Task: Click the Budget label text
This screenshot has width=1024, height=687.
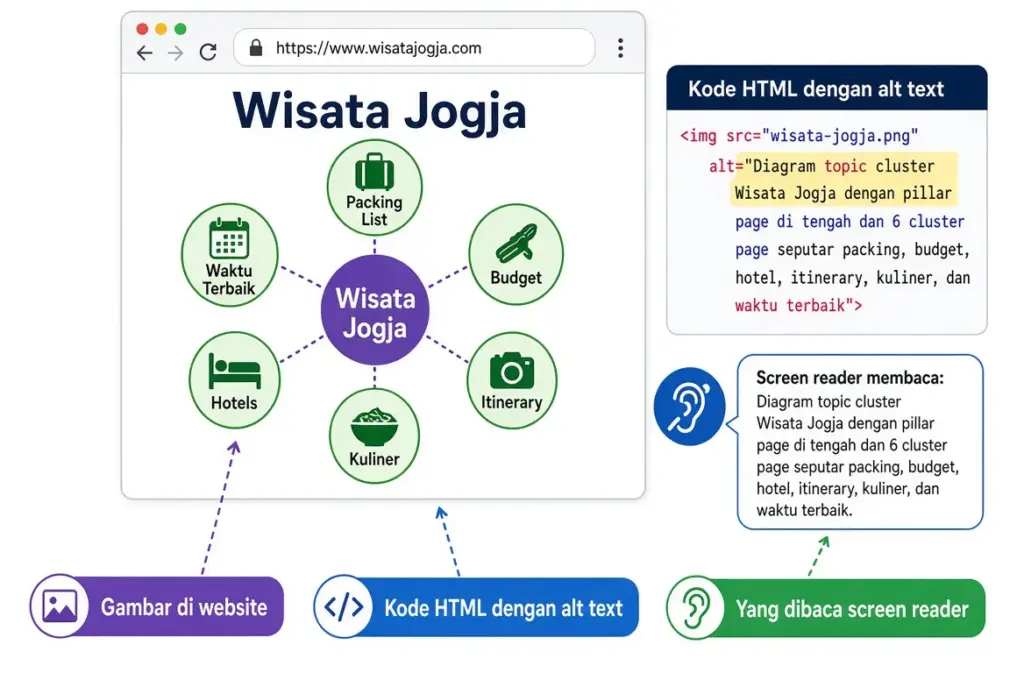Action: pos(516,278)
